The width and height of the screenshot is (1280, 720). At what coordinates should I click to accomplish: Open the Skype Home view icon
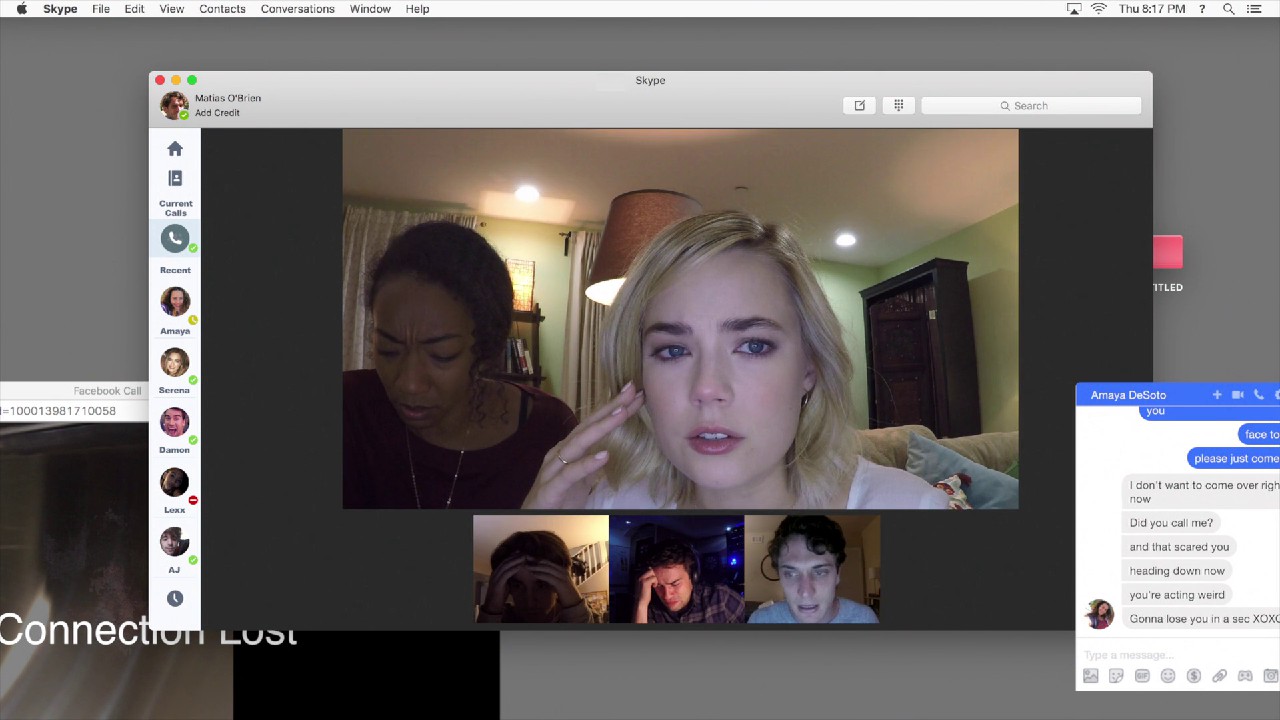pos(175,149)
